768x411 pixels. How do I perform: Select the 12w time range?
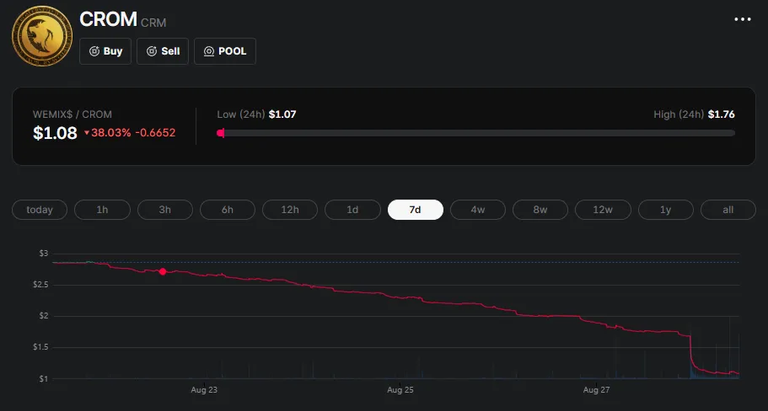603,210
